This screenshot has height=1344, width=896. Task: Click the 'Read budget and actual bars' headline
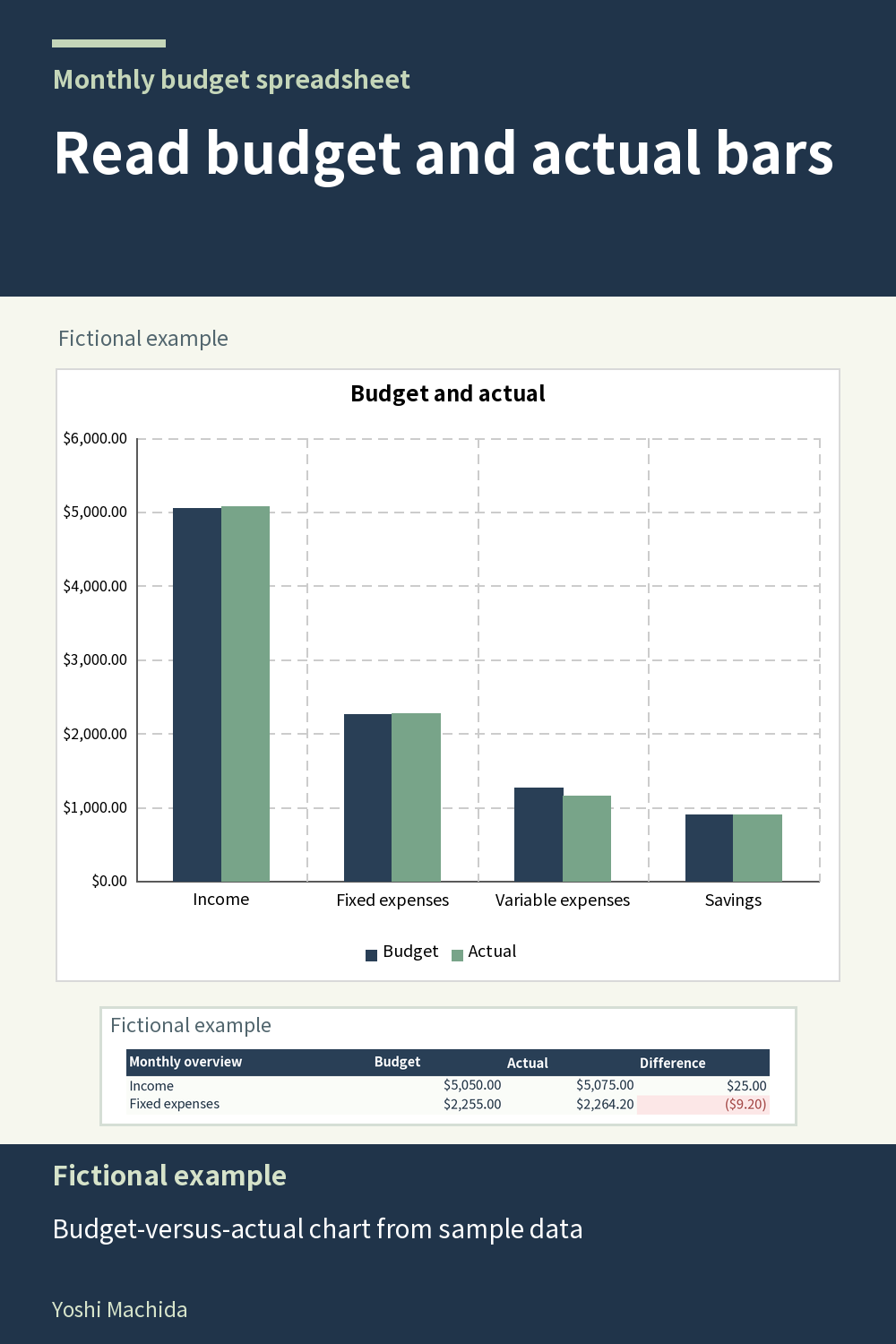coord(444,154)
